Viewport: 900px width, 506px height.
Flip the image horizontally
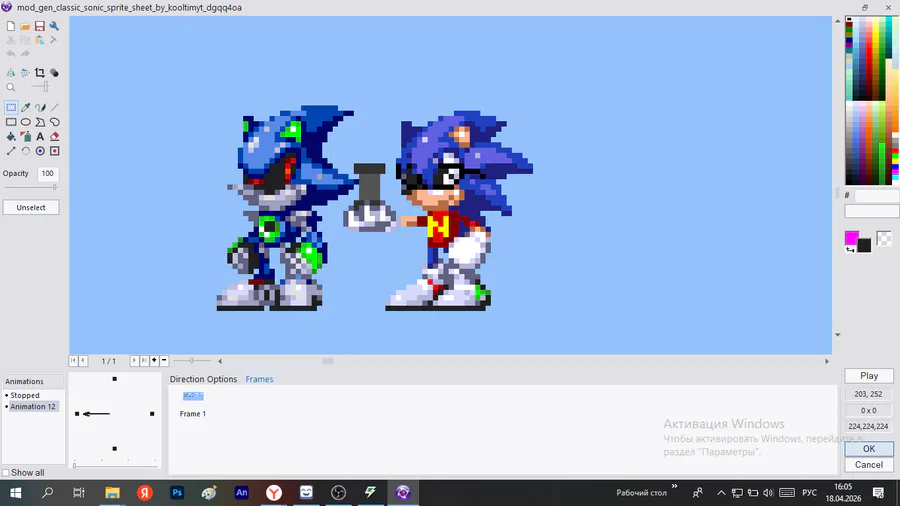11,73
